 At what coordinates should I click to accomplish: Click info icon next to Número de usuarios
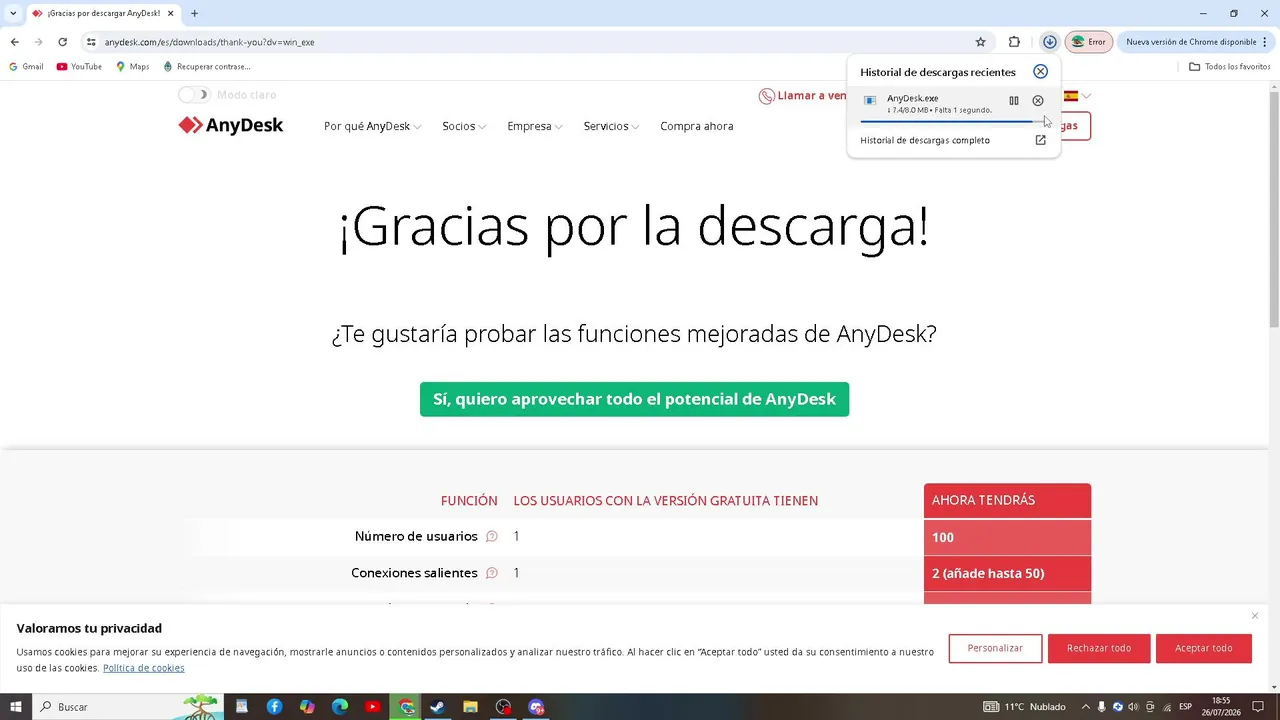tap(492, 537)
